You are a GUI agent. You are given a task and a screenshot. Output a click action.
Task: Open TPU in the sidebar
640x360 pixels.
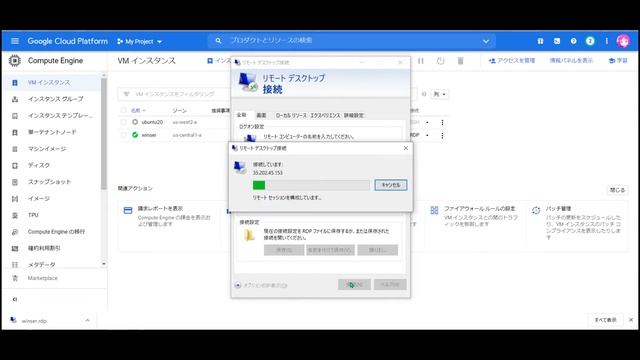point(51,215)
